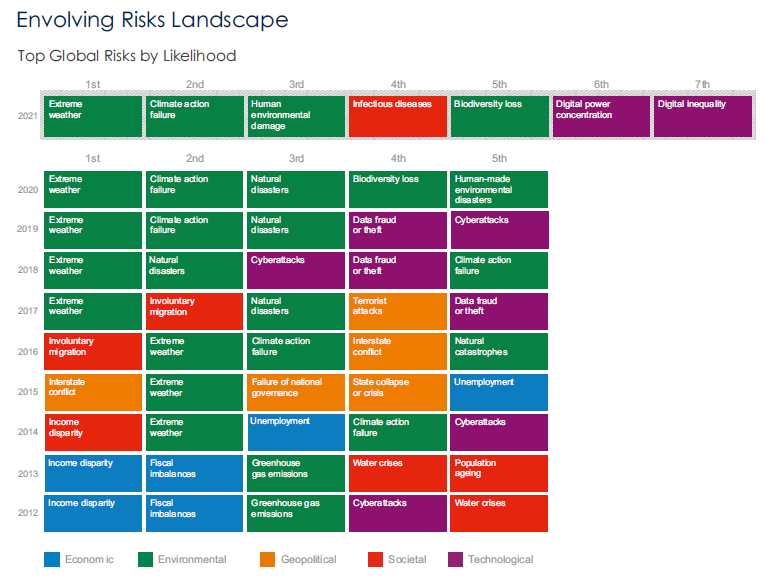The width and height of the screenshot is (766, 582).
Task: Select the State collapse or crisis cell
Action: (x=398, y=392)
